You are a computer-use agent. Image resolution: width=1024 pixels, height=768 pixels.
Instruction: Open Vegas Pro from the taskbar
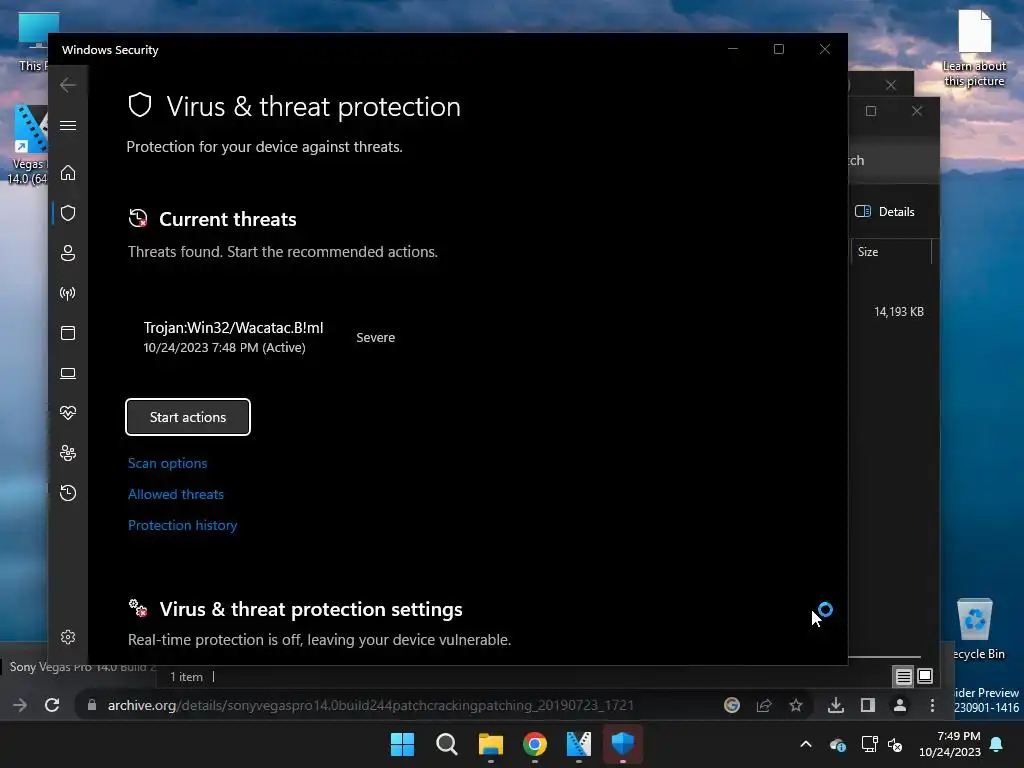click(579, 744)
